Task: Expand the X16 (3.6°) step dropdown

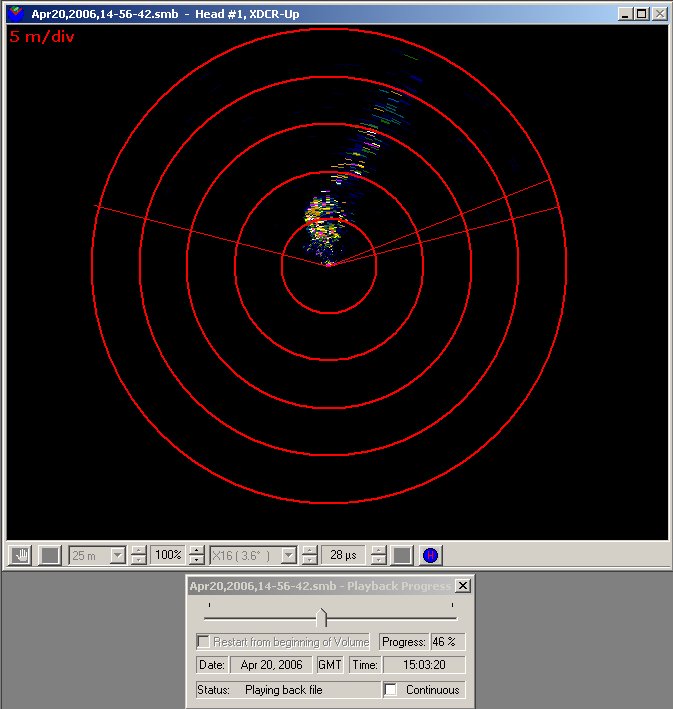Action: (289, 555)
